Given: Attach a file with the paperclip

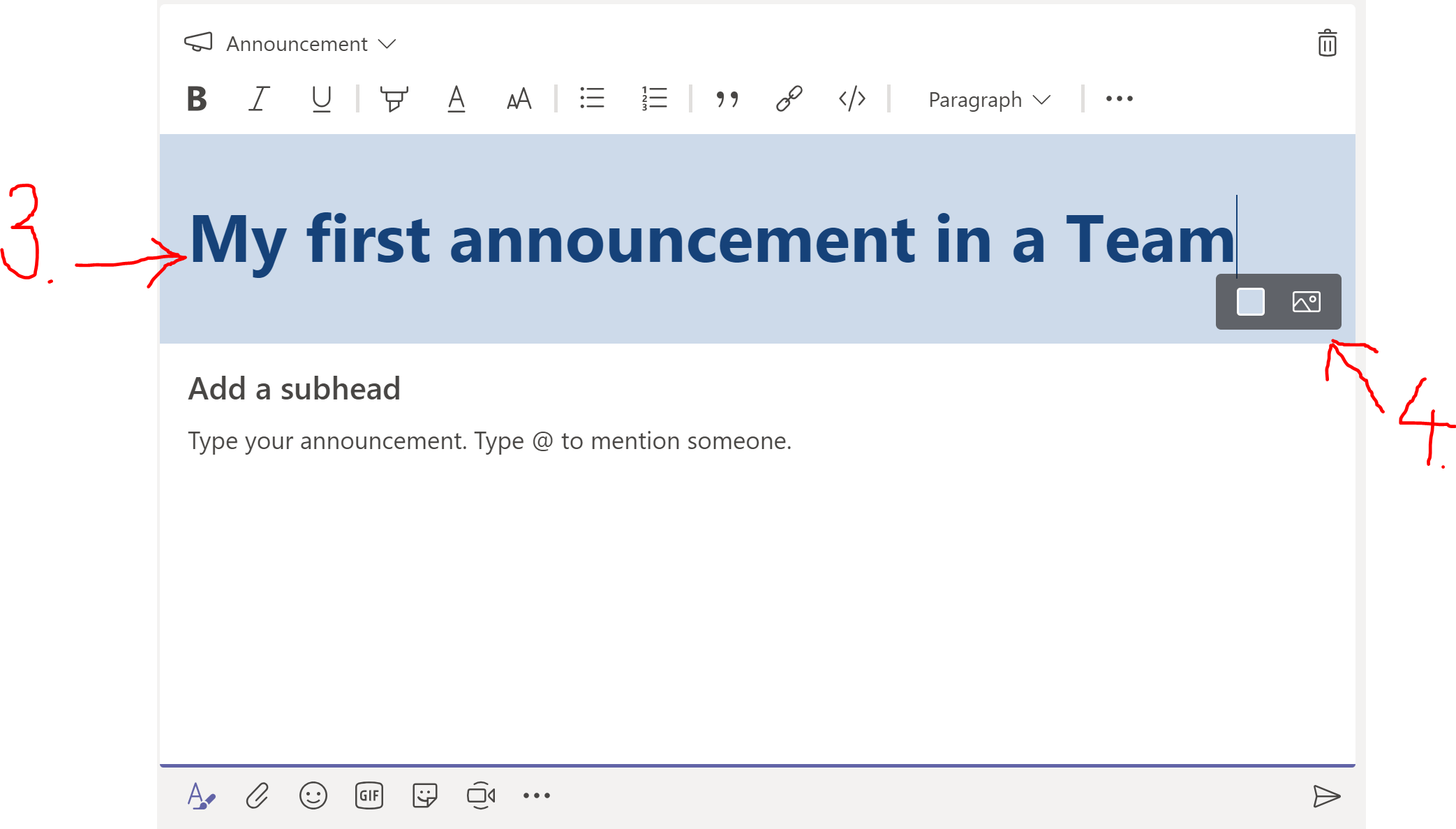Looking at the screenshot, I should [x=257, y=795].
